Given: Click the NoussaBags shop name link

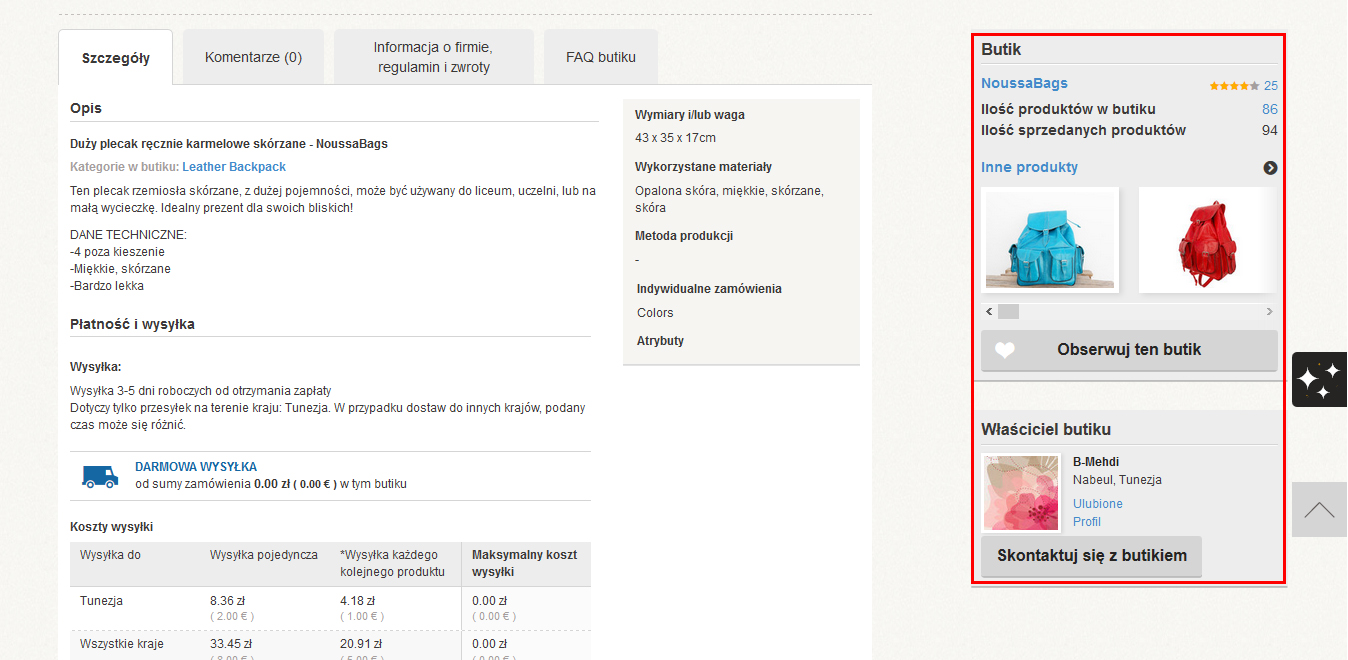Looking at the screenshot, I should (x=1024, y=83).
